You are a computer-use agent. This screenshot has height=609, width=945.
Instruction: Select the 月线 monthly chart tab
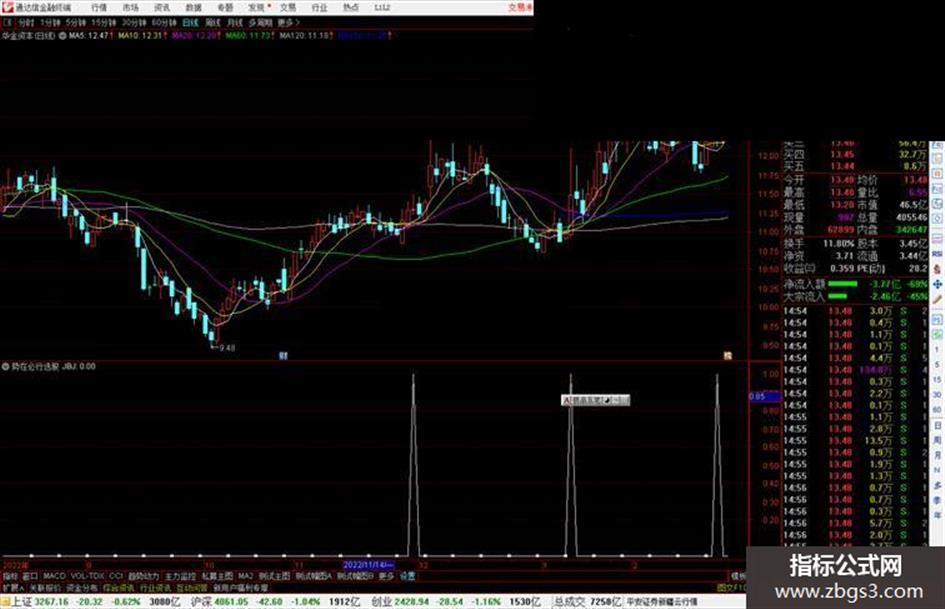[234, 23]
